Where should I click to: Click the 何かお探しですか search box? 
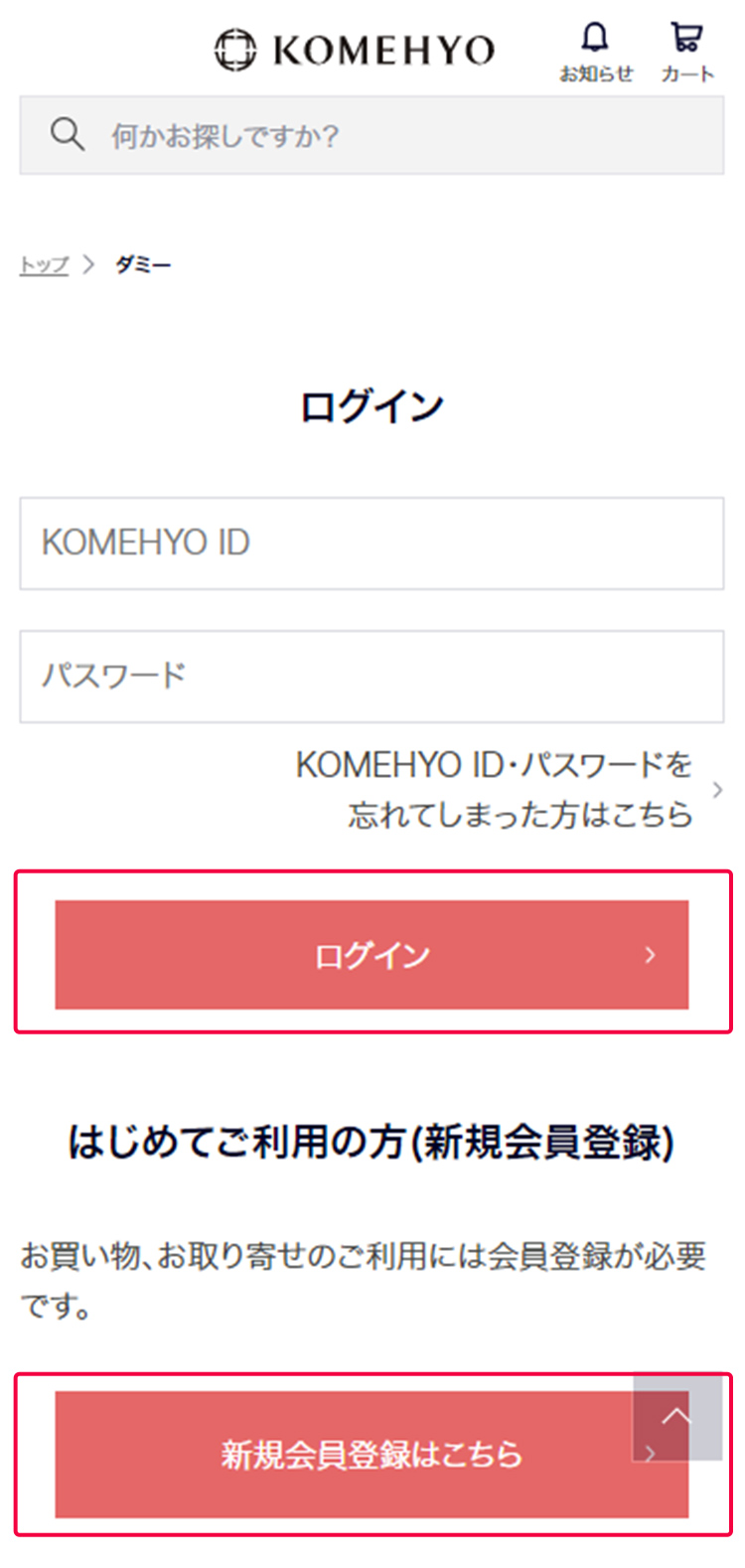[298, 134]
